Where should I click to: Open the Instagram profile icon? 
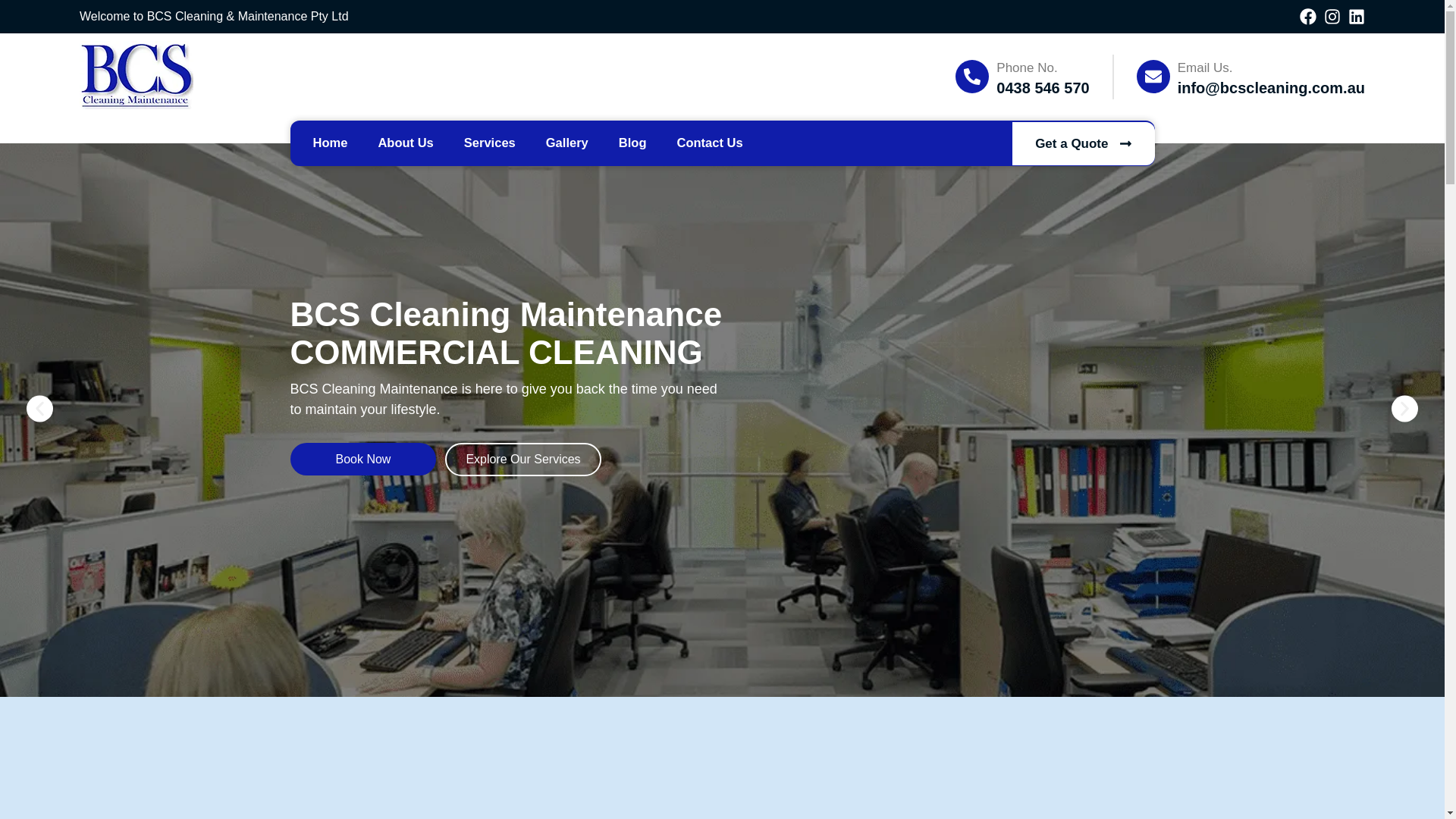[1332, 17]
